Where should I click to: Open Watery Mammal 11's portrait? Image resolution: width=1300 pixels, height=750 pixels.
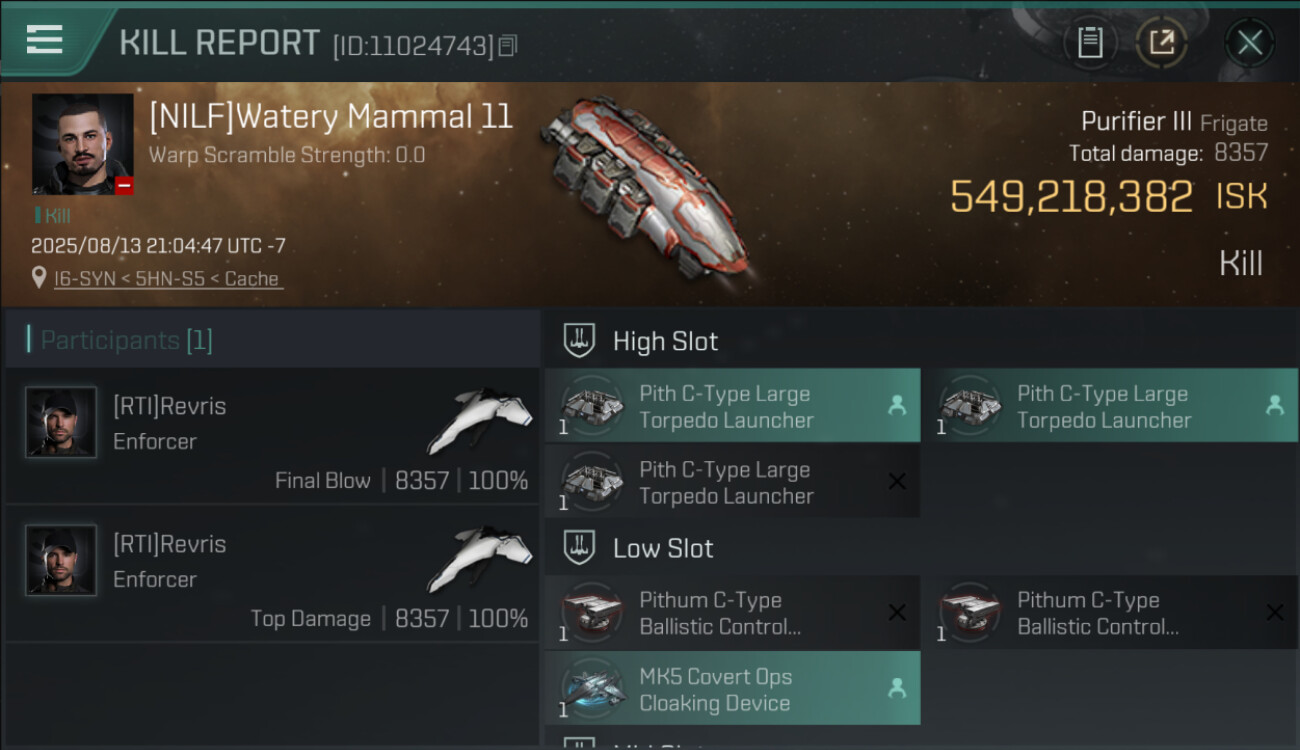tap(82, 144)
